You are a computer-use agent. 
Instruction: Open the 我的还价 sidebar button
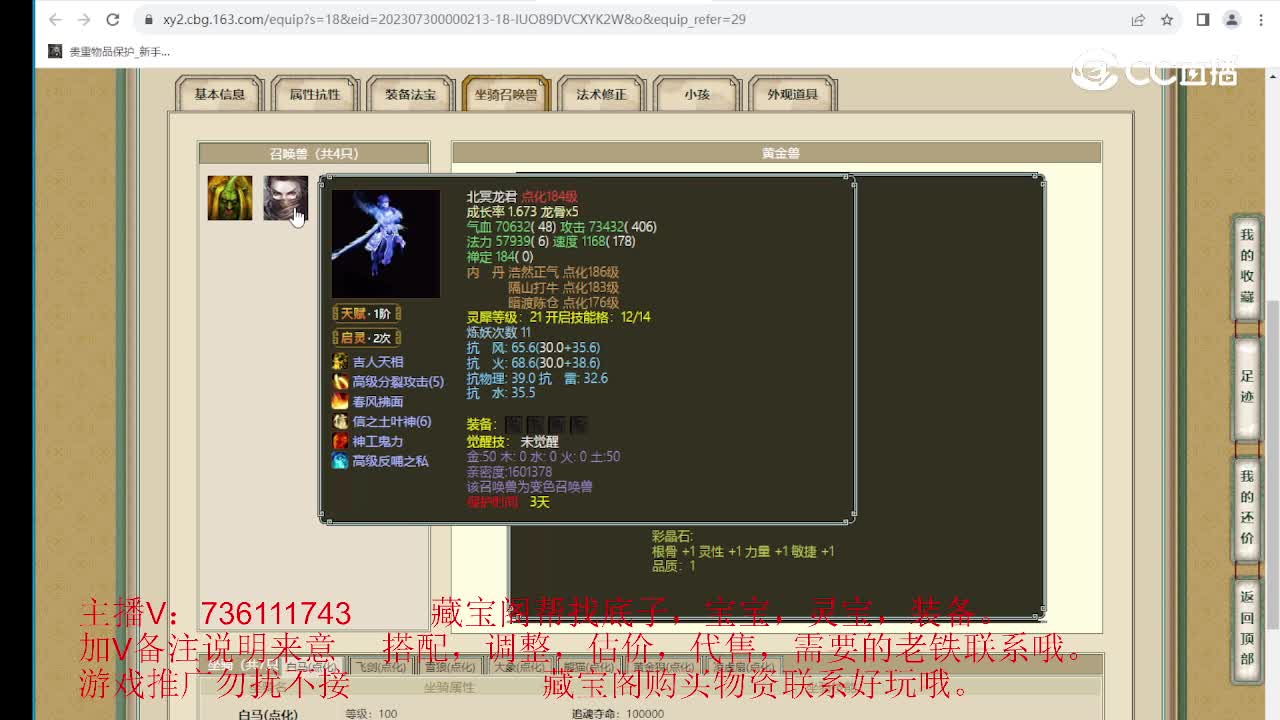[1247, 509]
